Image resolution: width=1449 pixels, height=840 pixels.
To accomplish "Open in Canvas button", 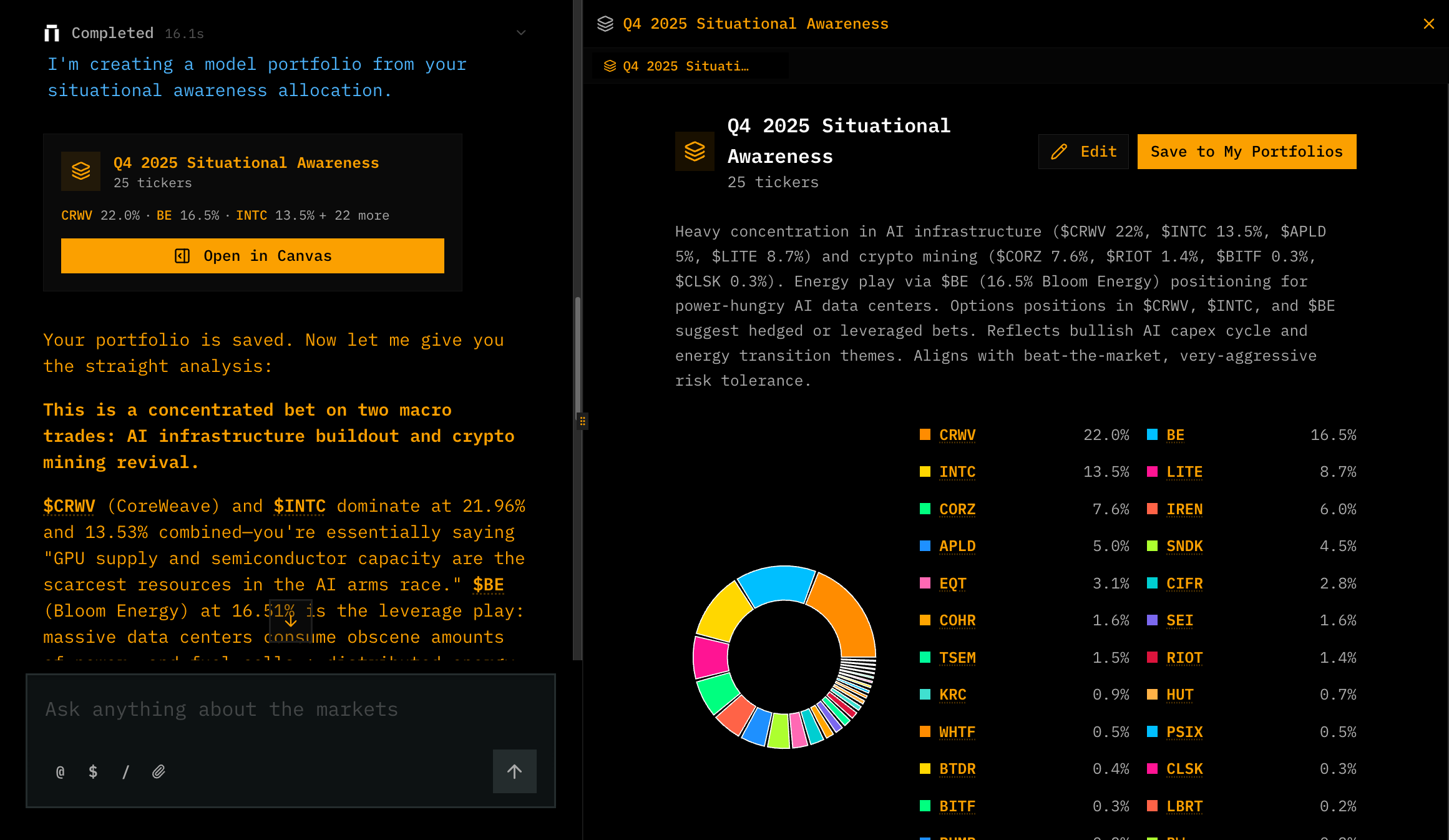I will (253, 256).
